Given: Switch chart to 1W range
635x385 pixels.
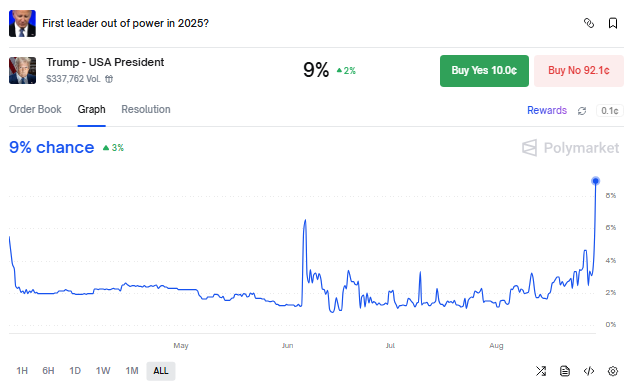Looking at the screenshot, I should pyautogui.click(x=103, y=371).
